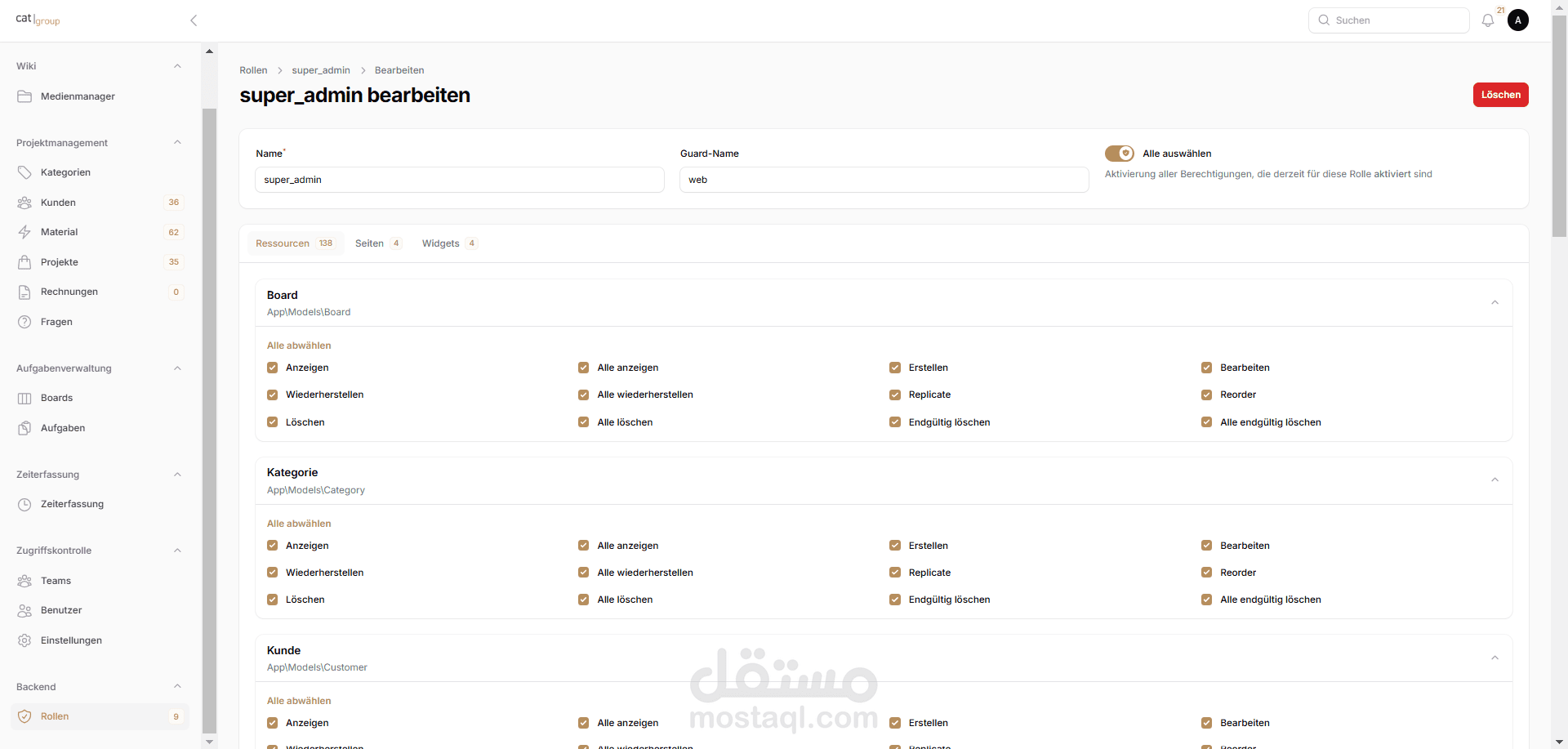Collapse the Wiki sidebar group
Image resolution: width=1568 pixels, height=749 pixels.
point(177,66)
